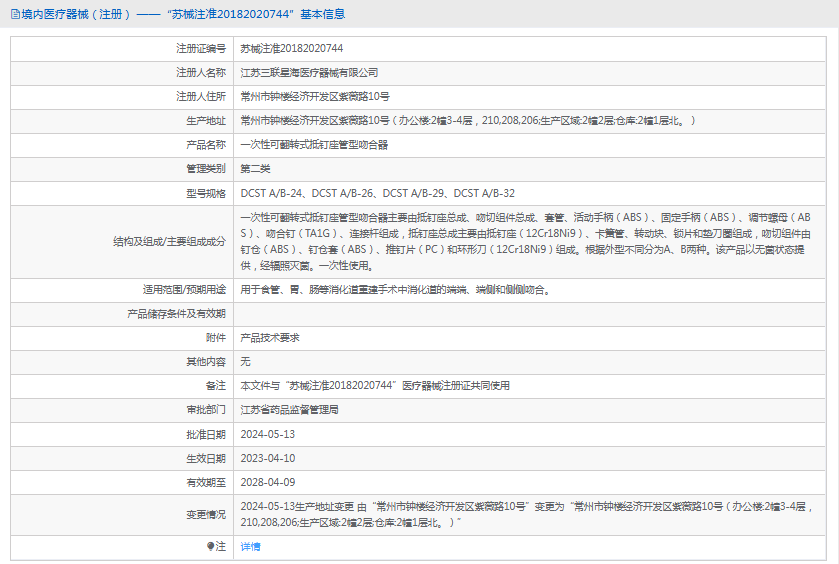Image resolution: width=839 pixels, height=564 pixels.
Task: Select the model specs DCST A/B-24 value
Action: (377, 193)
